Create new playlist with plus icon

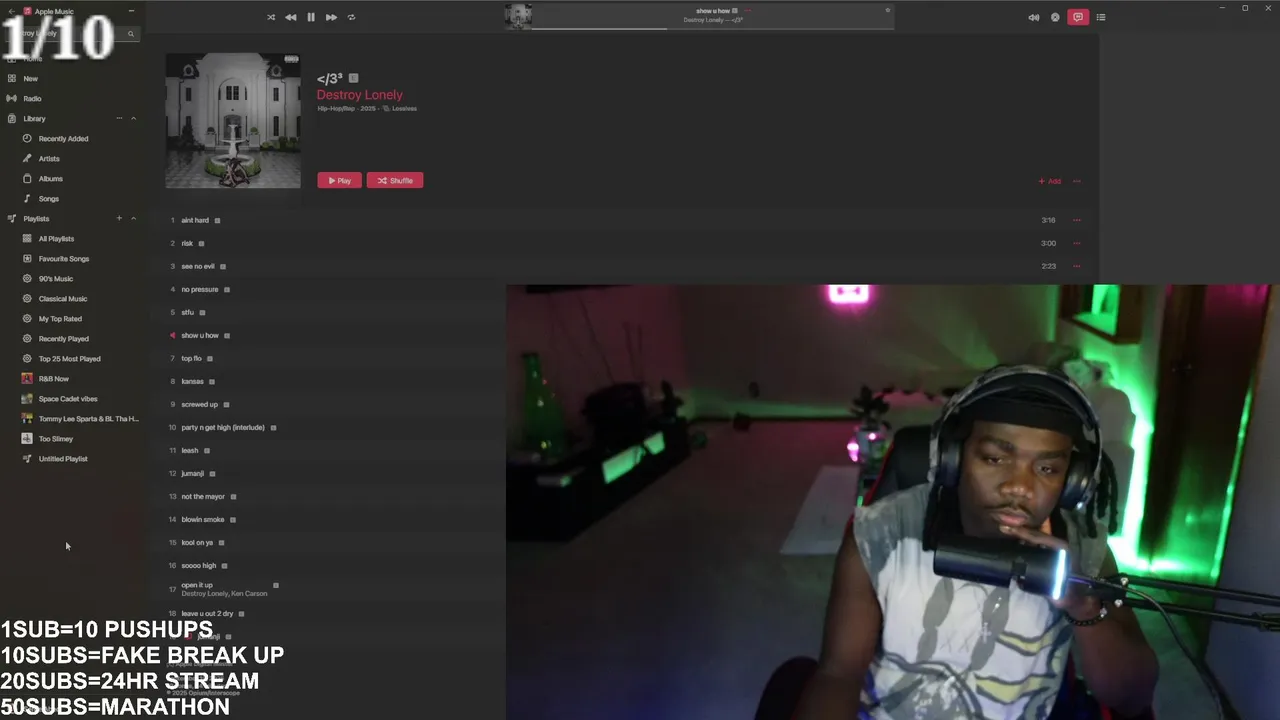119,218
